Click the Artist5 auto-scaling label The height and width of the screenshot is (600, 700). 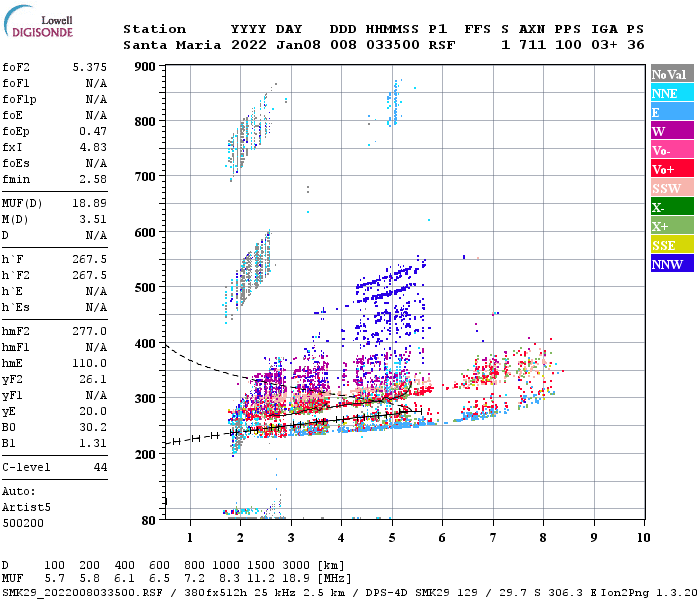pyautogui.click(x=26, y=508)
